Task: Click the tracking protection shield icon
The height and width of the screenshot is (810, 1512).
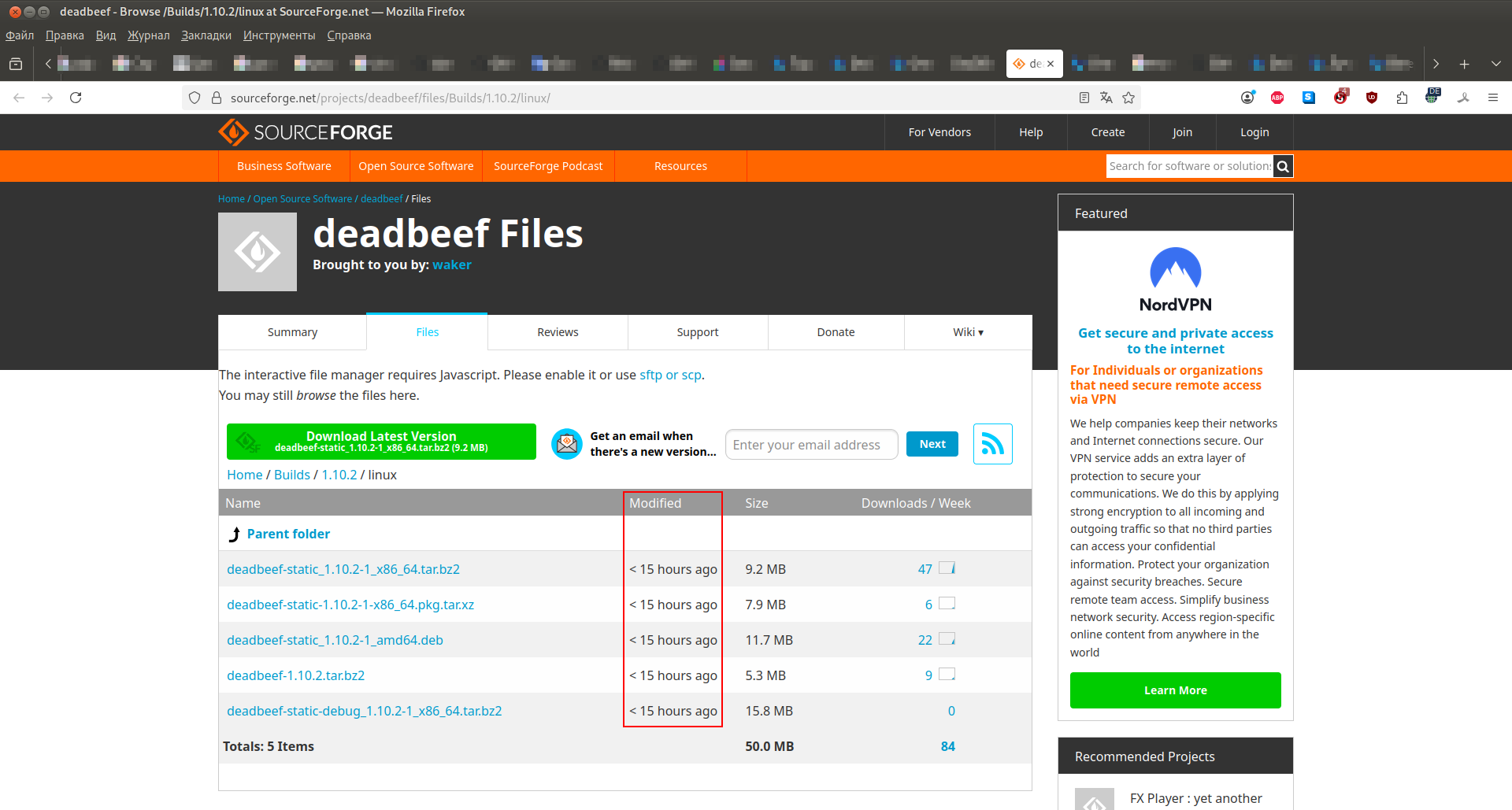Action: (x=195, y=98)
